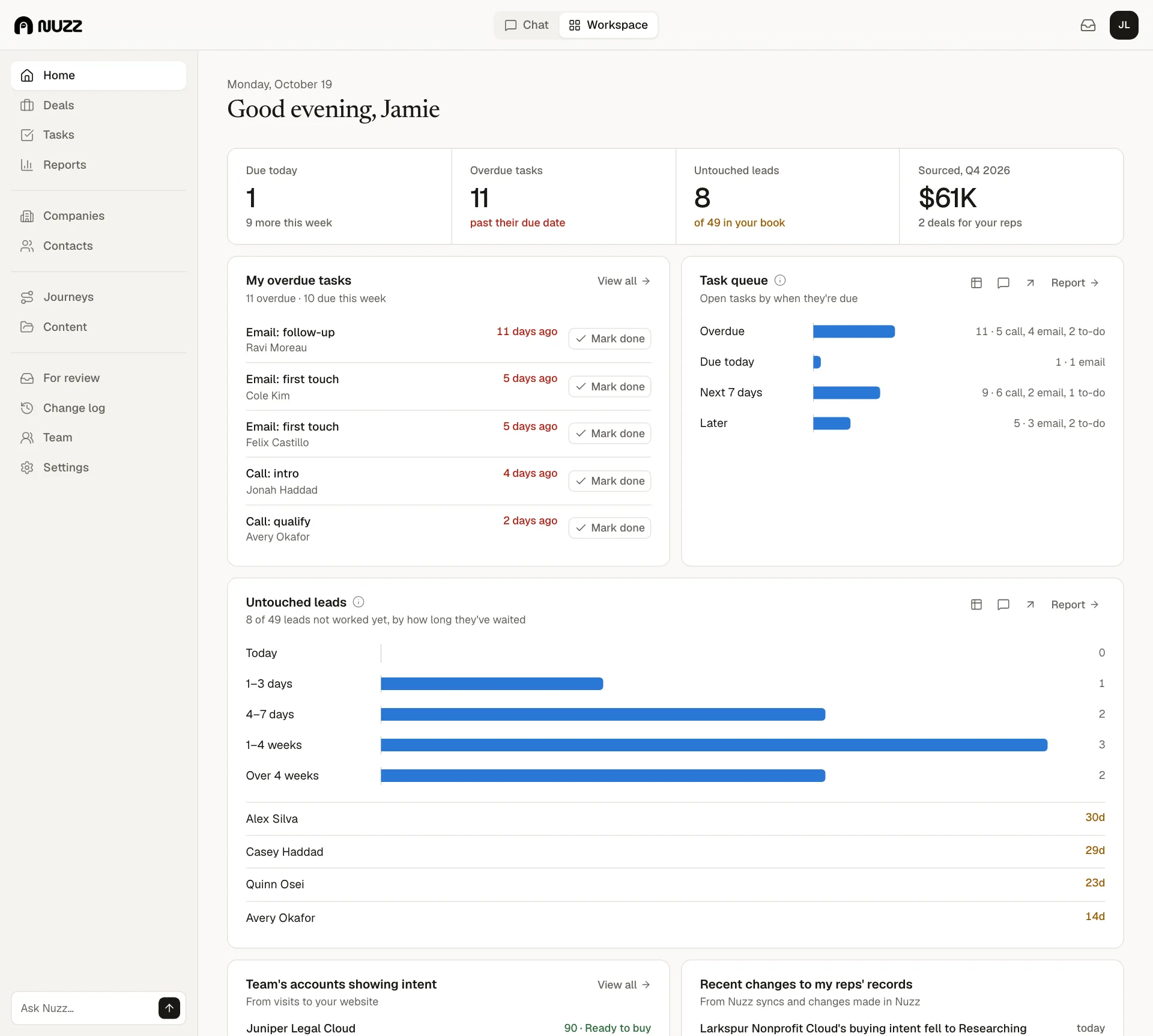Mark done Avery Okafor qualify call

pyautogui.click(x=610, y=528)
